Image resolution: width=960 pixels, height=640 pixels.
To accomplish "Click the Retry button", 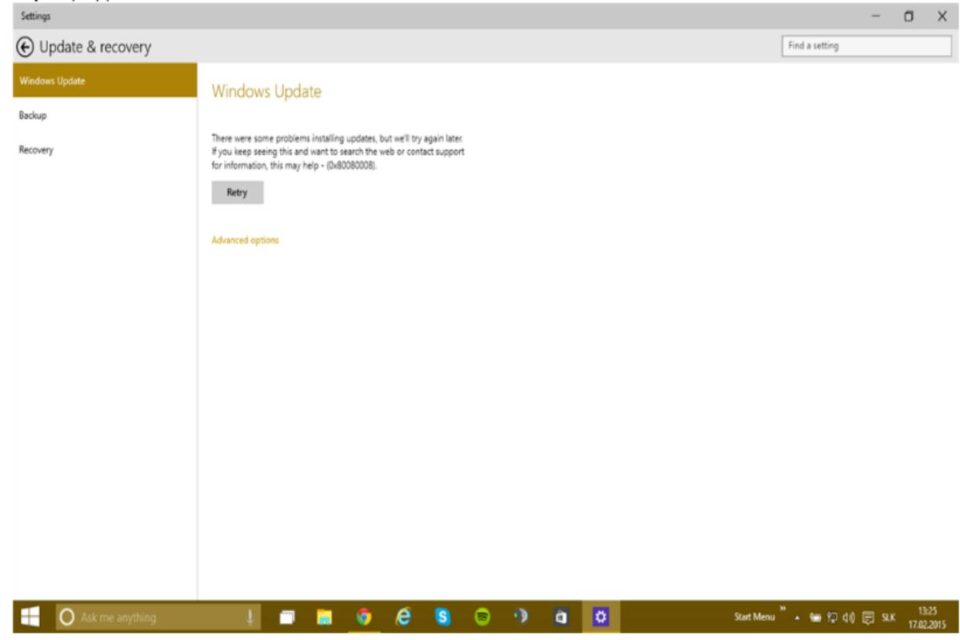I will coord(238,192).
